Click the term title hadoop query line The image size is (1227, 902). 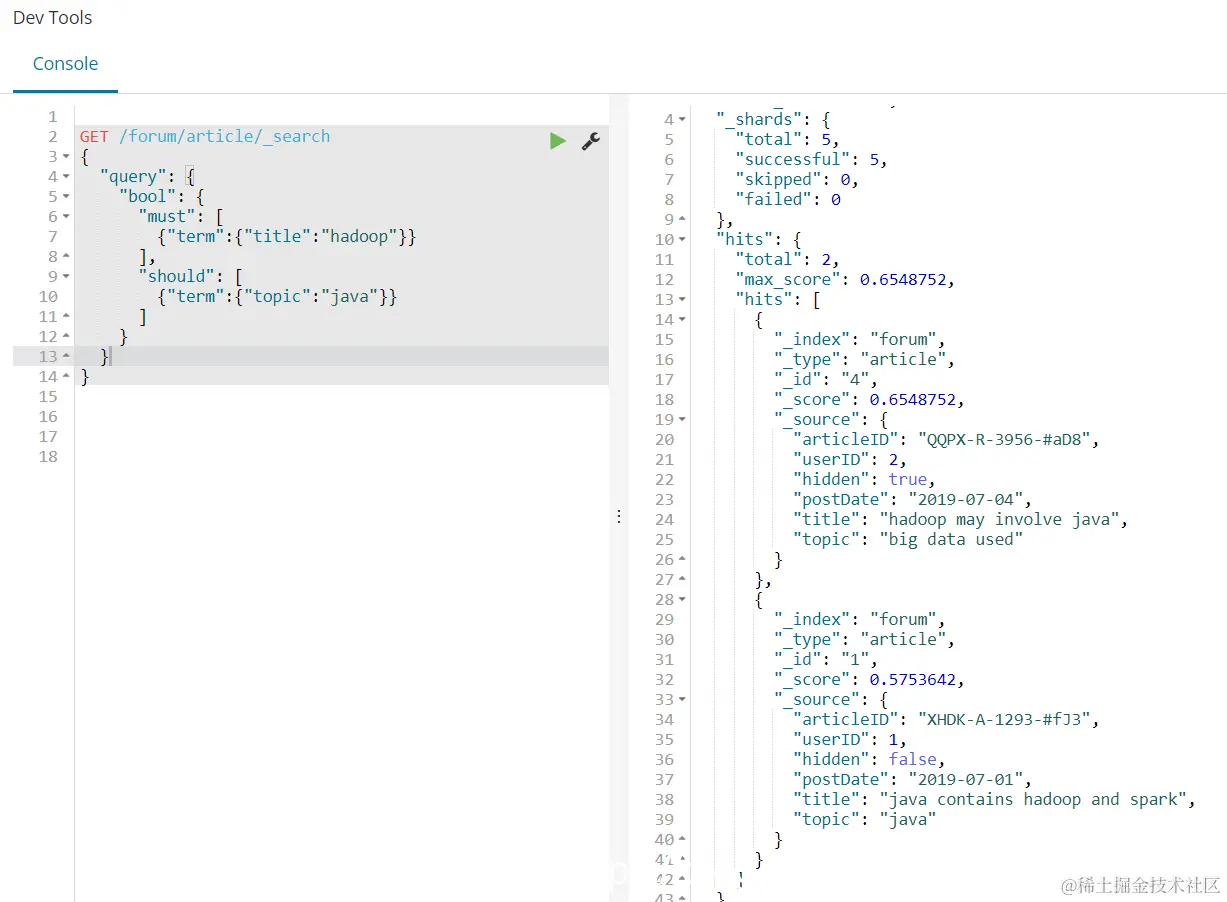click(286, 237)
